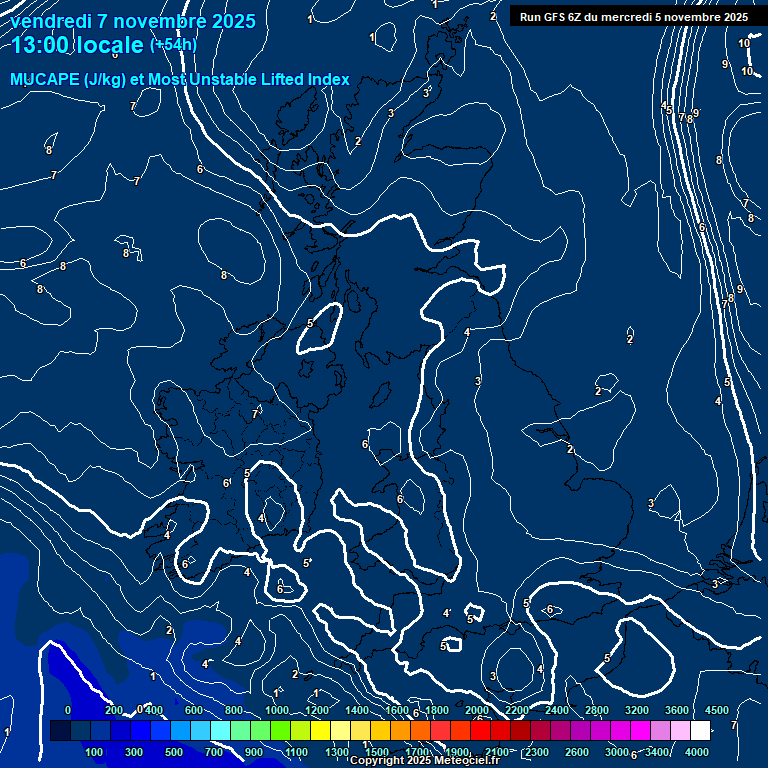Screen dimensions: 768x768
Task: Click the '200' legend value
Action: click(114, 710)
